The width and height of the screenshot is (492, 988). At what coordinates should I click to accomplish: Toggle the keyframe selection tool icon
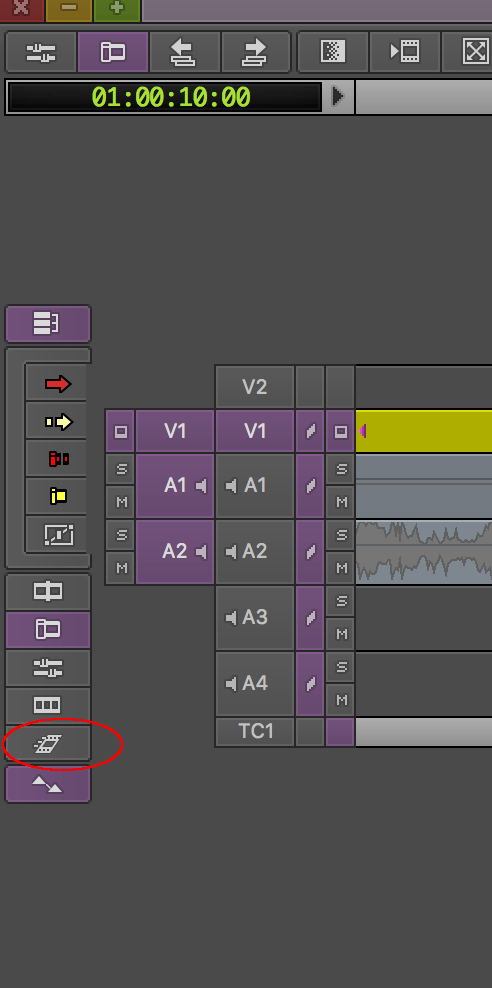pos(57,534)
